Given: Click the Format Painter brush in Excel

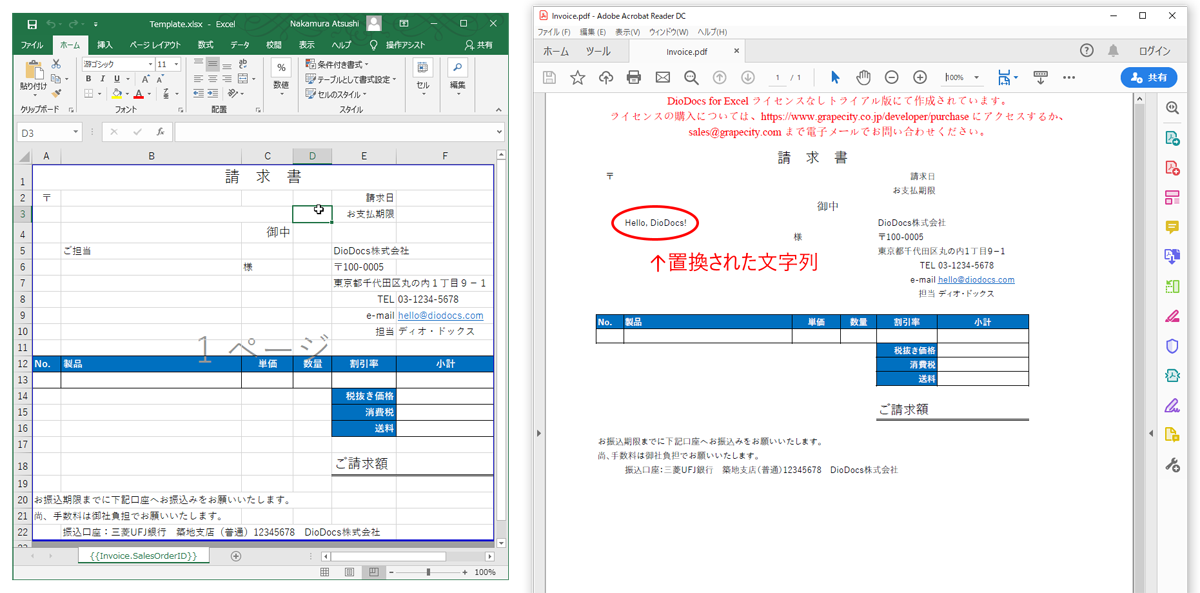Looking at the screenshot, I should pyautogui.click(x=56, y=94).
